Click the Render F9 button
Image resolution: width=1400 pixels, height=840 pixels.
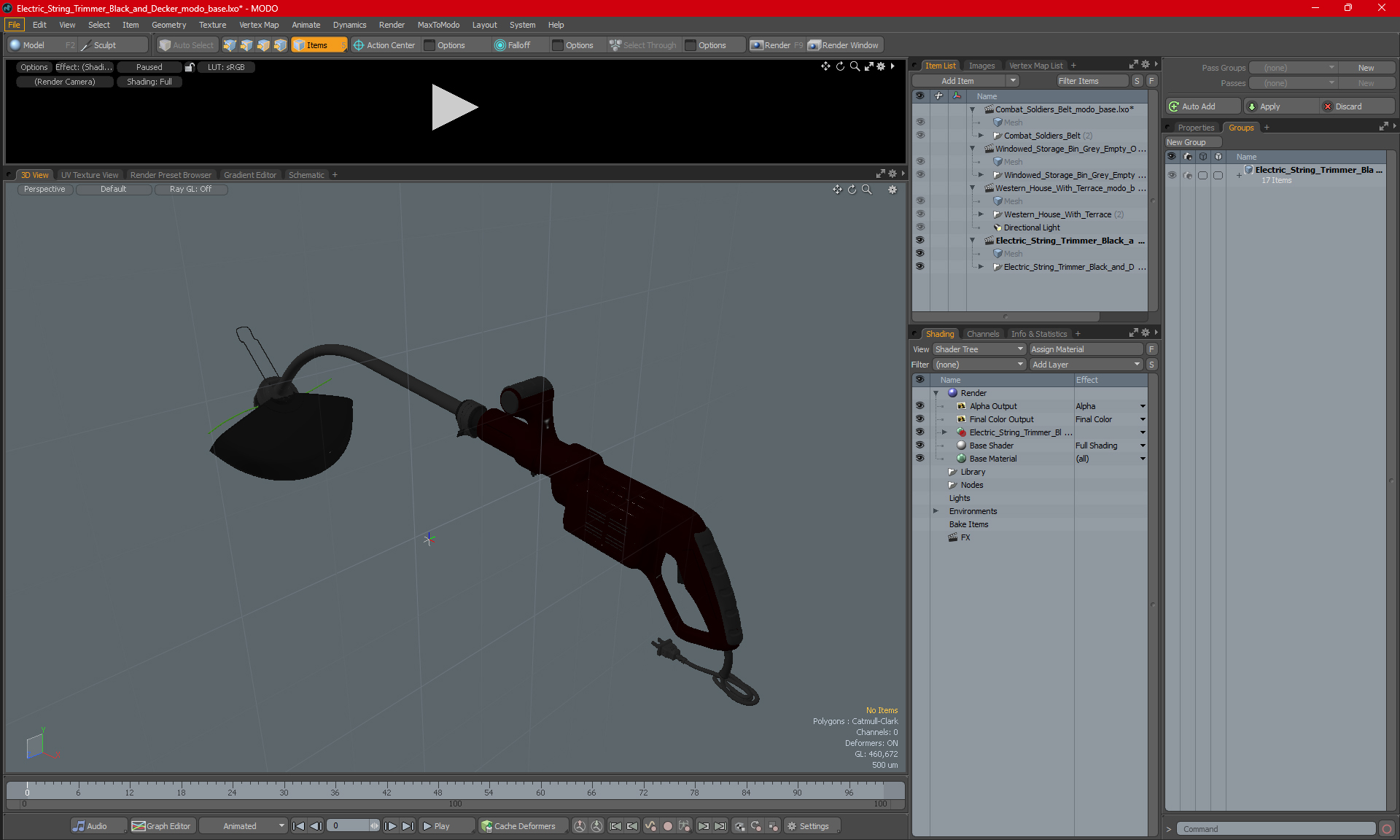pos(777,45)
